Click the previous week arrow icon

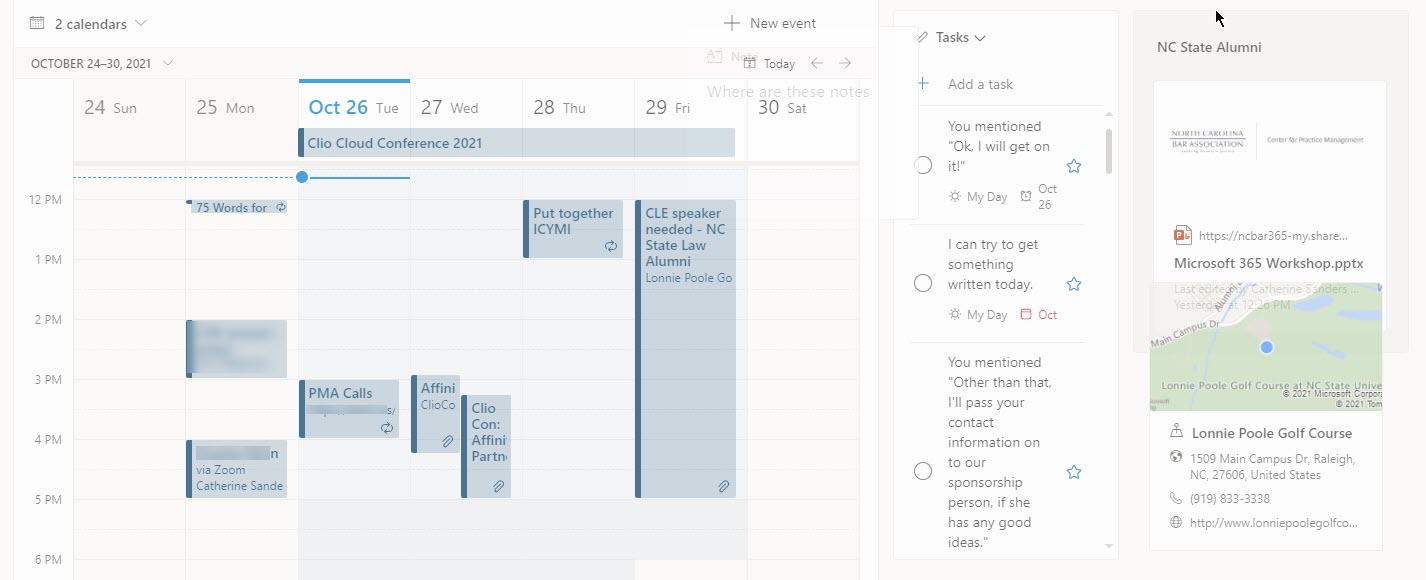point(817,63)
